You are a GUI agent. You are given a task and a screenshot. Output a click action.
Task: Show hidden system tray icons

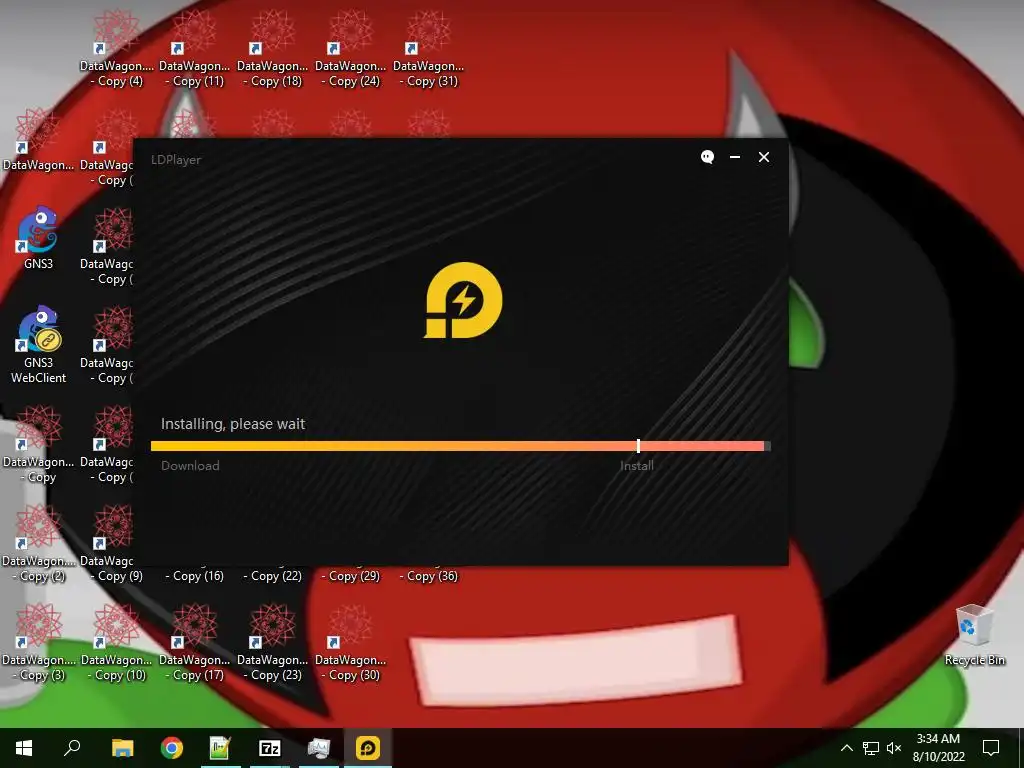tap(846, 748)
